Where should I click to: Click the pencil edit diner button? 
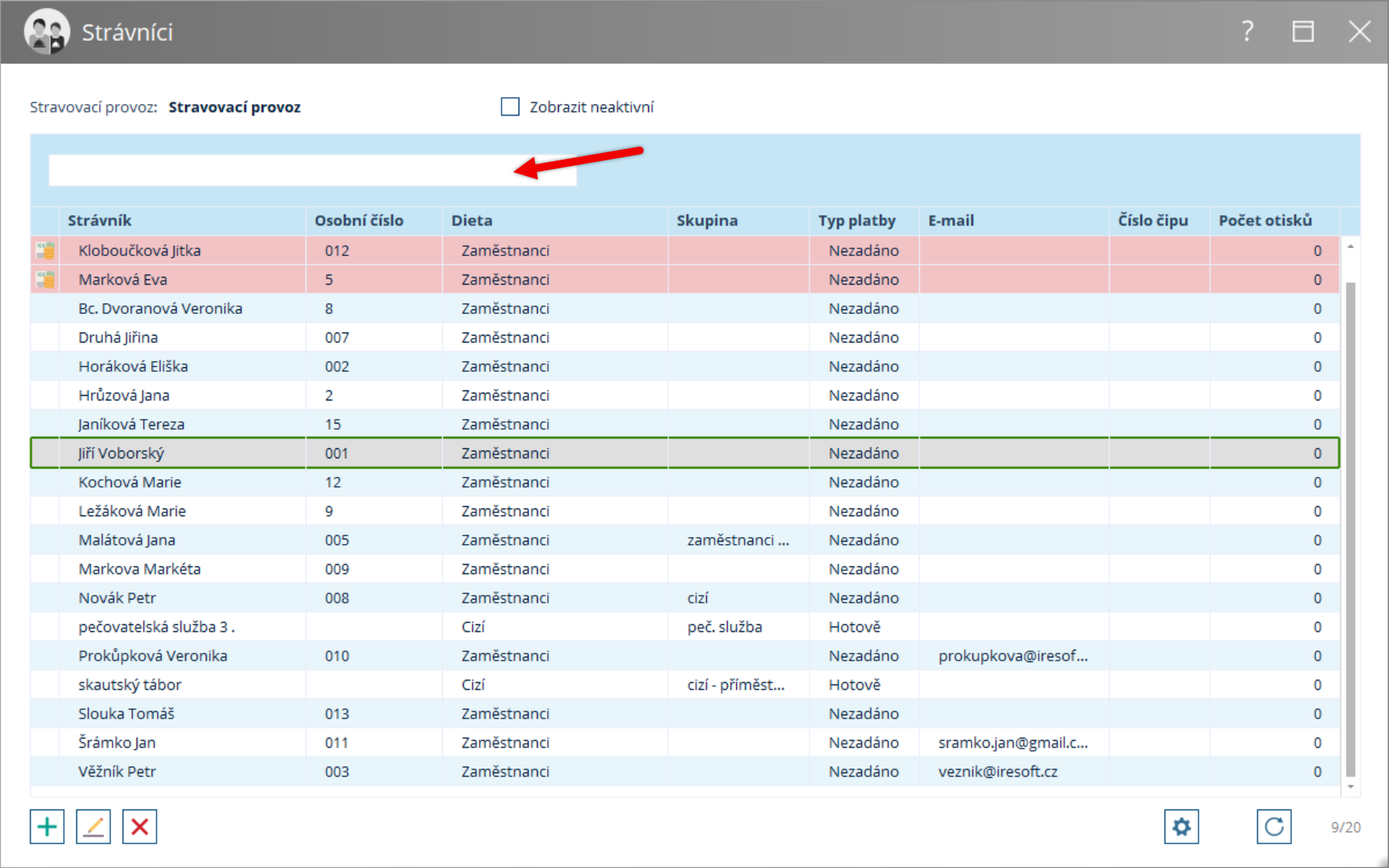click(93, 826)
